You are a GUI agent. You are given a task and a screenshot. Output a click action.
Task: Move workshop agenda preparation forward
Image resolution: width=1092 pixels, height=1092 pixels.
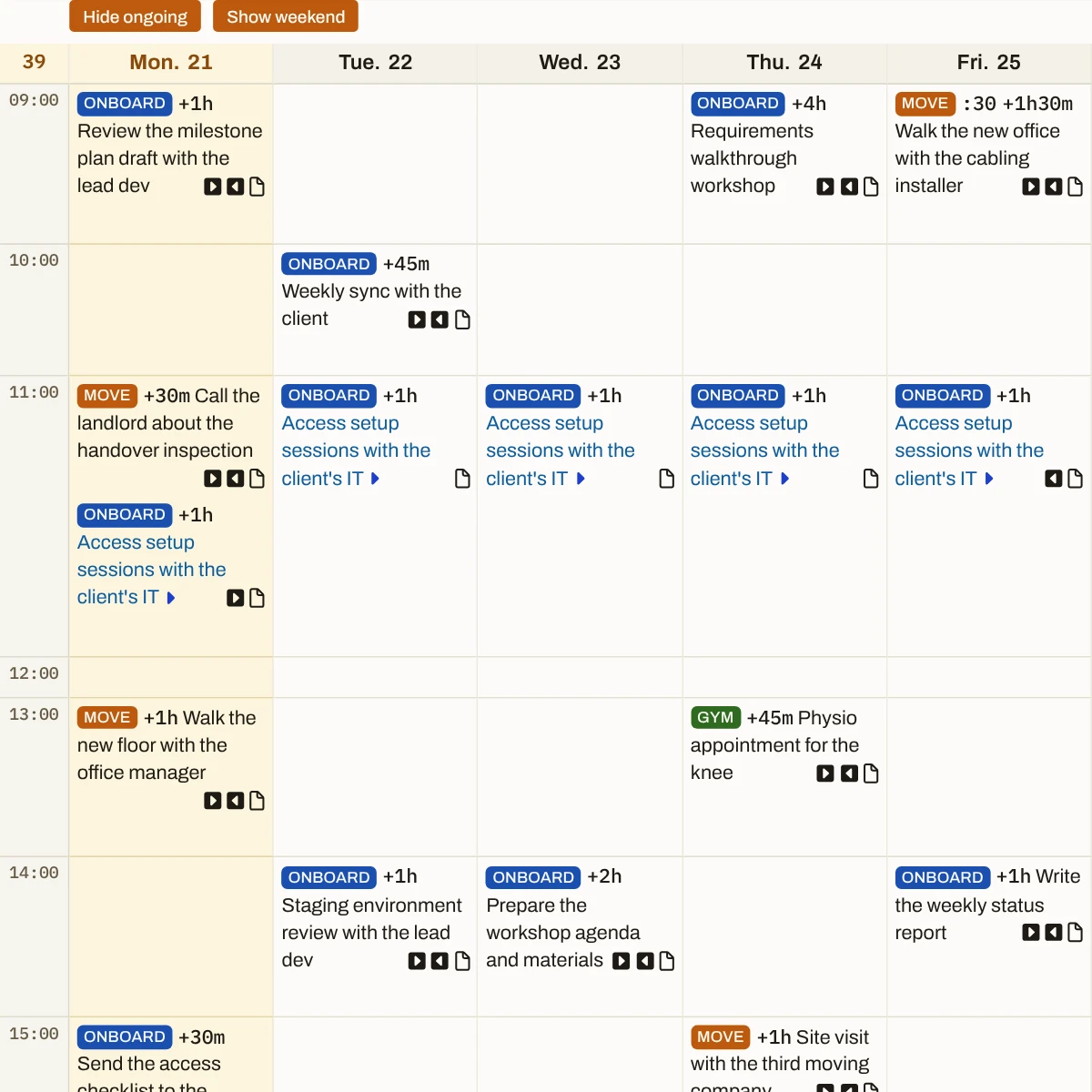[x=622, y=961]
